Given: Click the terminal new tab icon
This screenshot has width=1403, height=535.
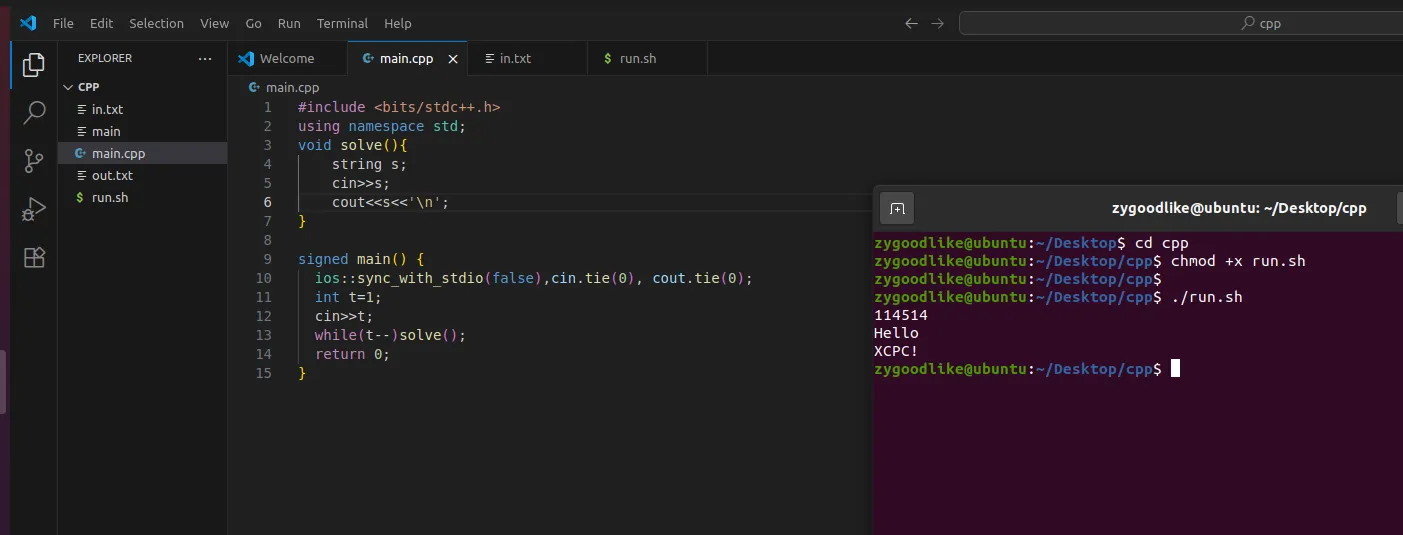Looking at the screenshot, I should 898,209.
